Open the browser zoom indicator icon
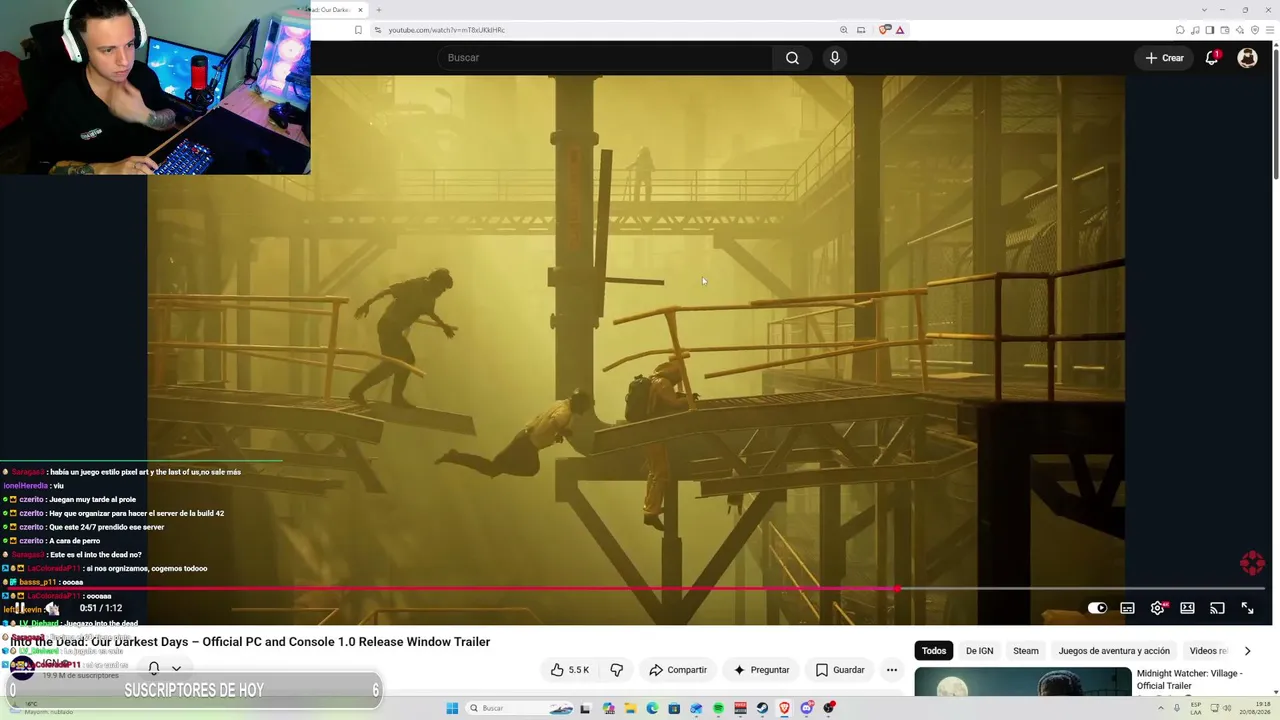This screenshot has height=720, width=1280. [844, 30]
